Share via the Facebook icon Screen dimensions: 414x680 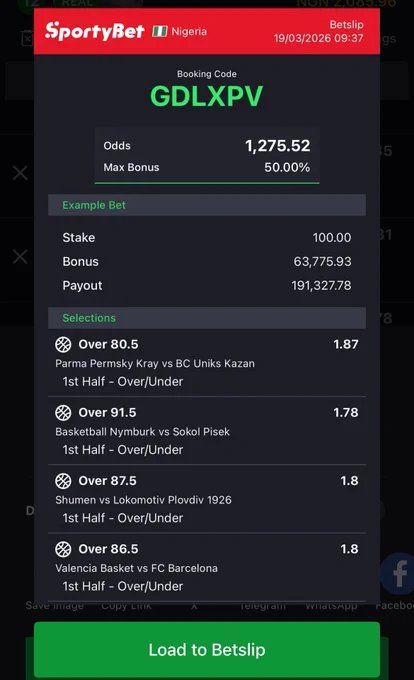coord(398,573)
